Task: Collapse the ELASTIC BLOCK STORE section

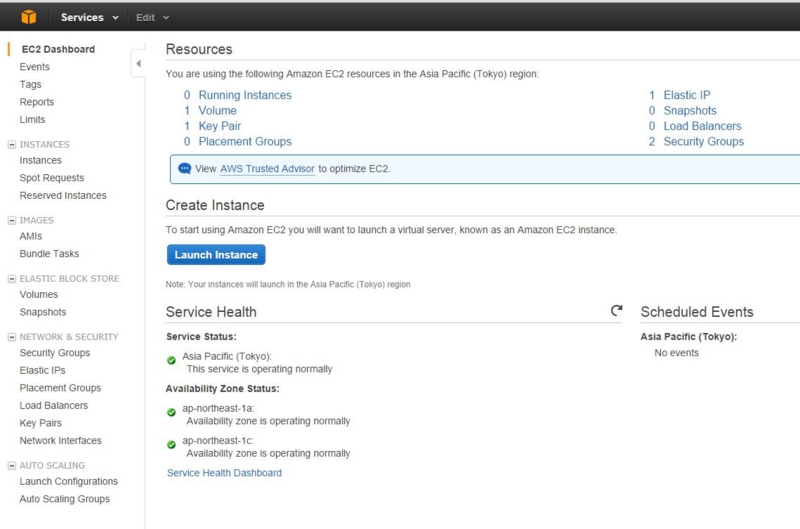Action: pyautogui.click(x=12, y=279)
